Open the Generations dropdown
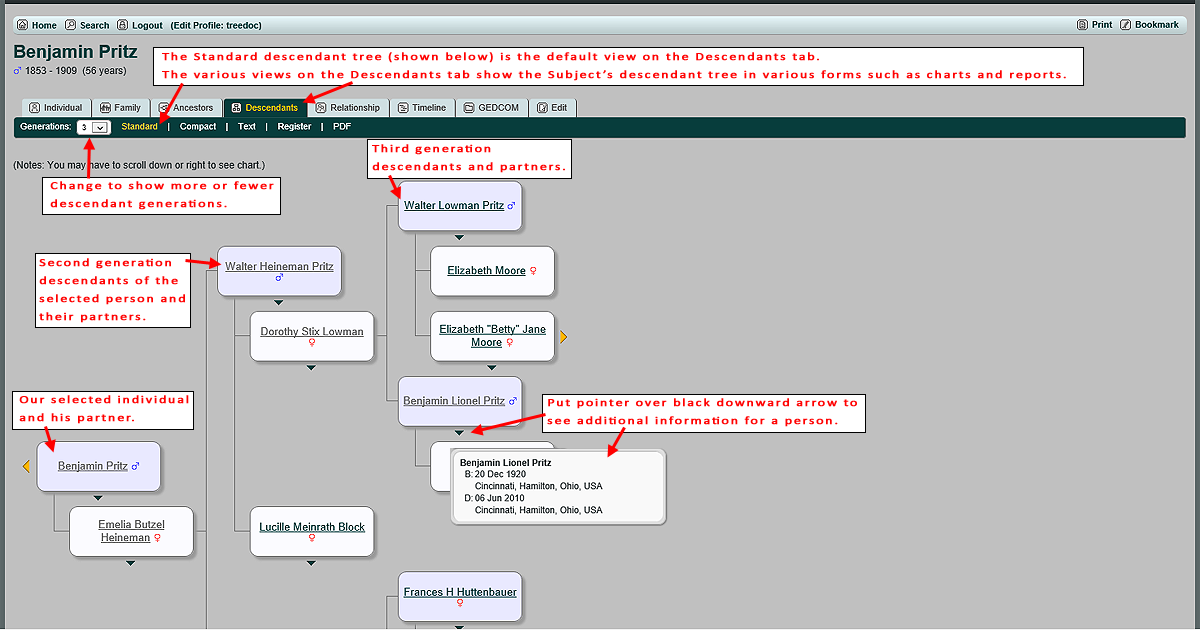The image size is (1200, 630). coord(93,127)
